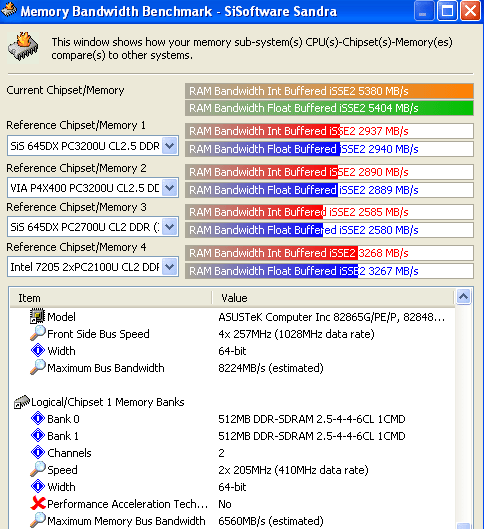
Task: Close the Memory Bandwidth Benchmark window
Action: (x=471, y=11)
